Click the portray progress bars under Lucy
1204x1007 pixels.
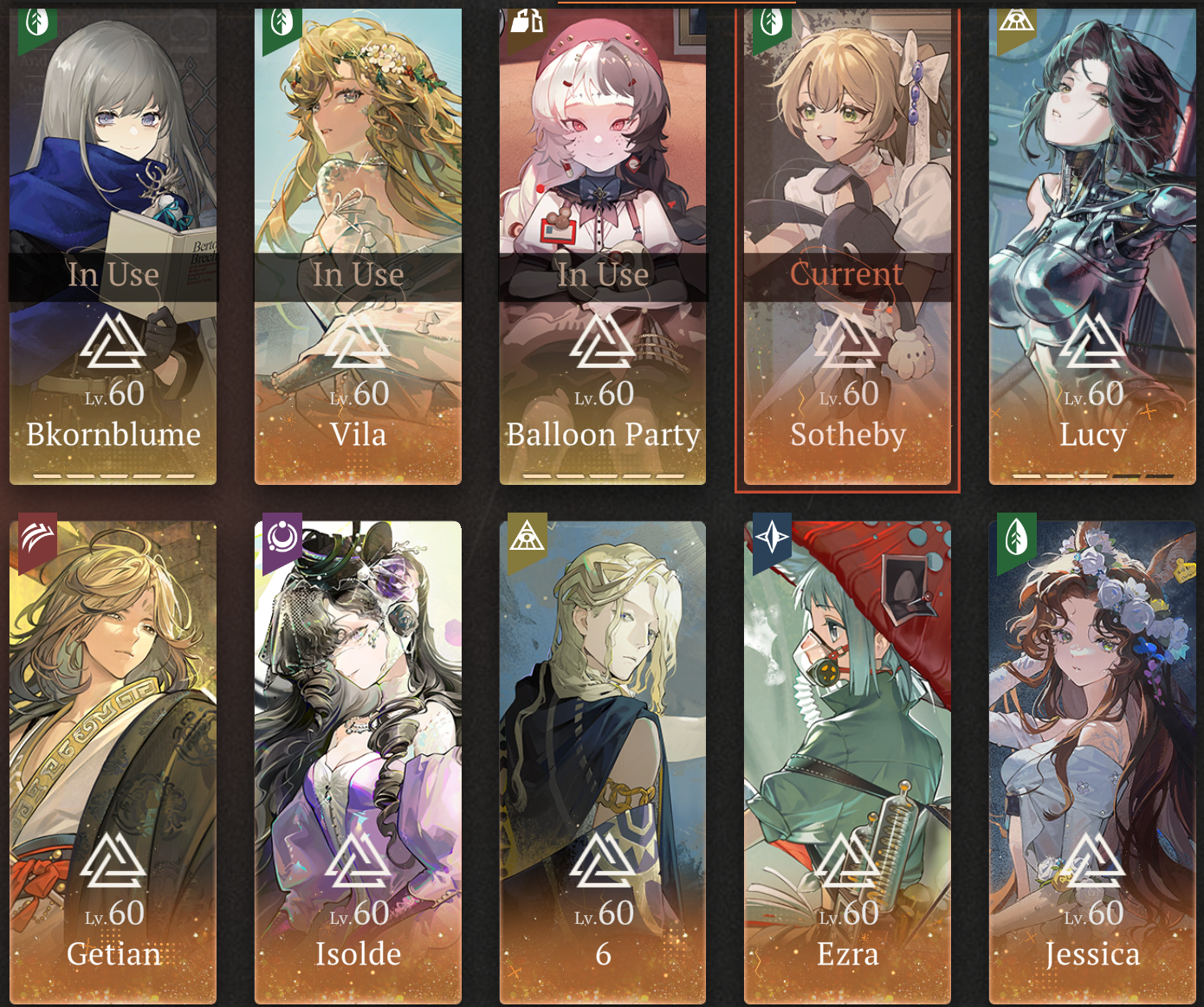[1093, 475]
